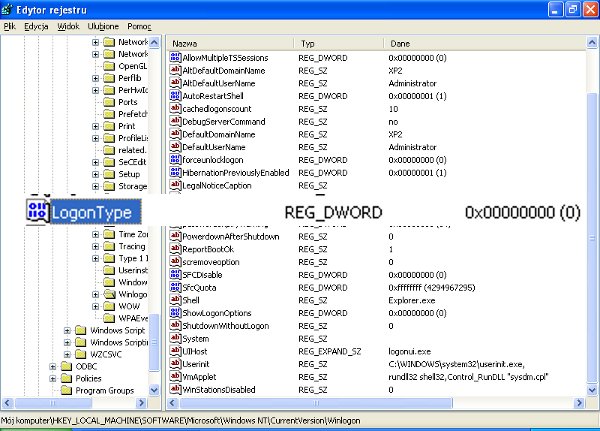Select the open Winlogon folder icon
Screen dimensions: 600x431
[x=109, y=294]
